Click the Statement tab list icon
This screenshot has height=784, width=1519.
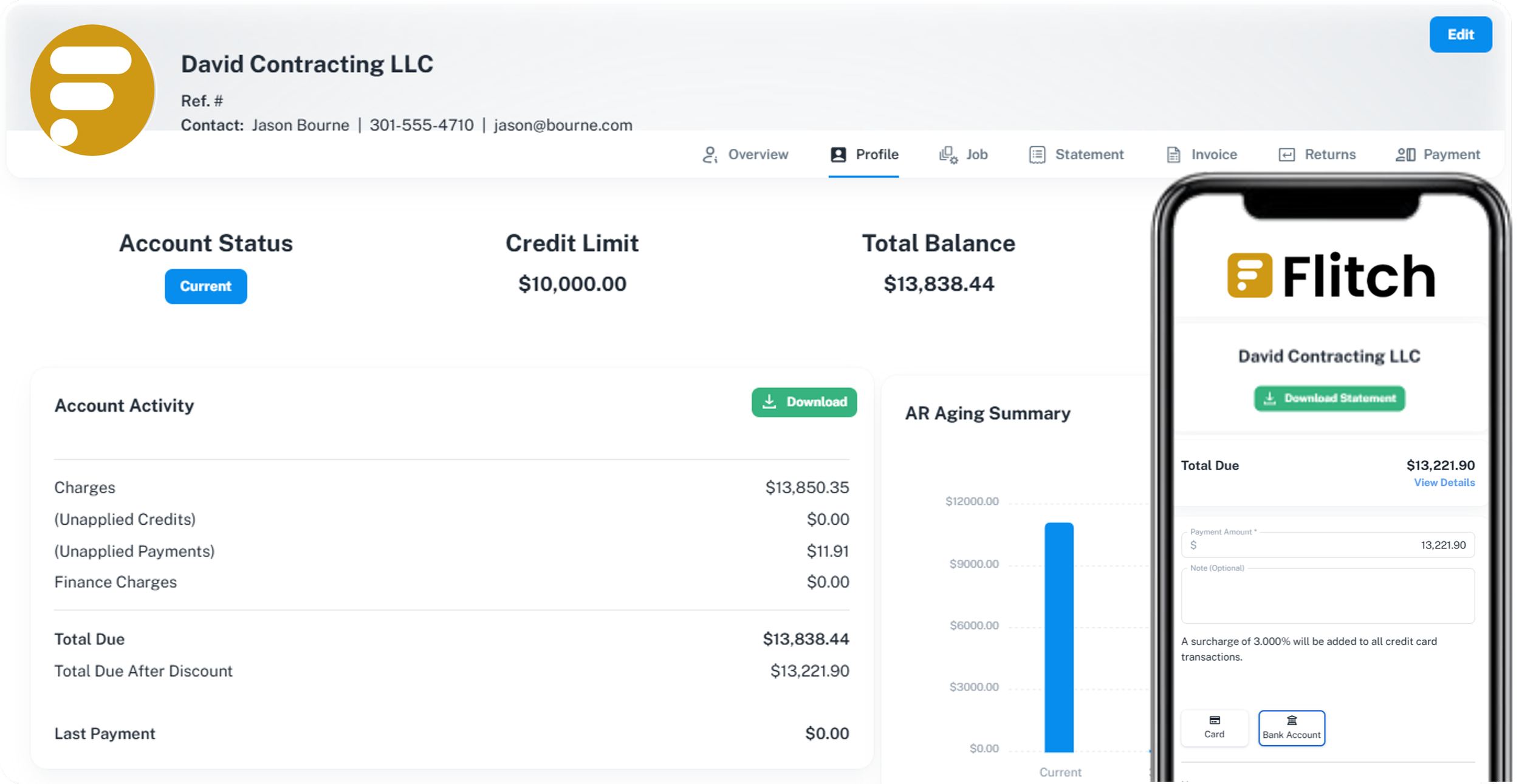coord(1037,155)
